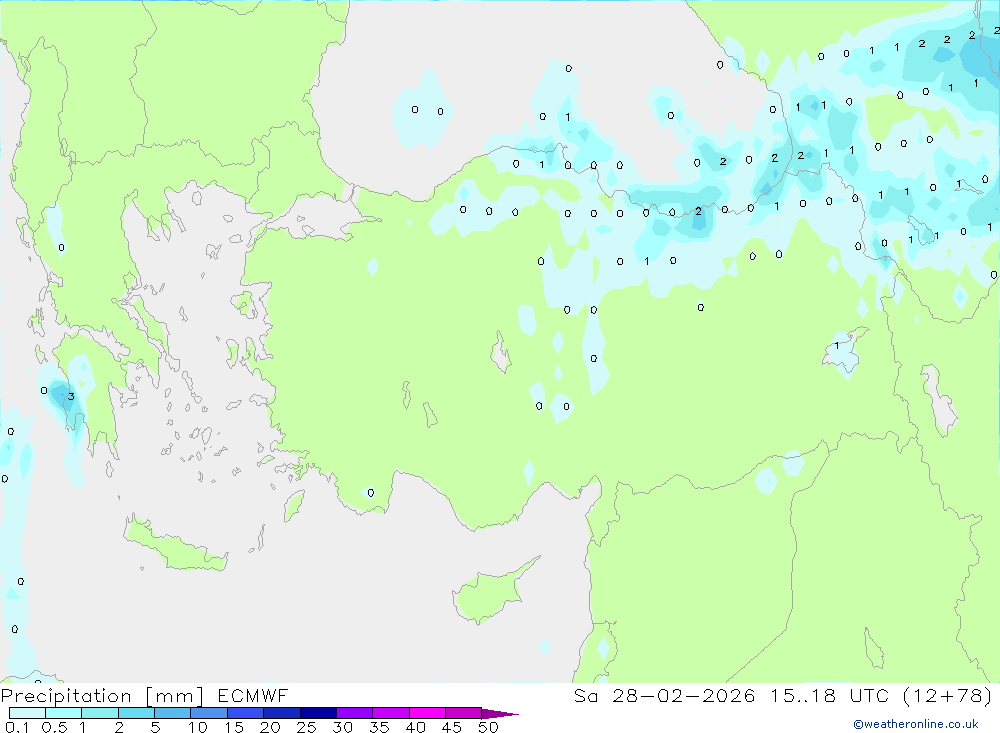This screenshot has height=733, width=1000.
Task: Click the date 'Sa 28-02-2026'
Action: coord(664,695)
